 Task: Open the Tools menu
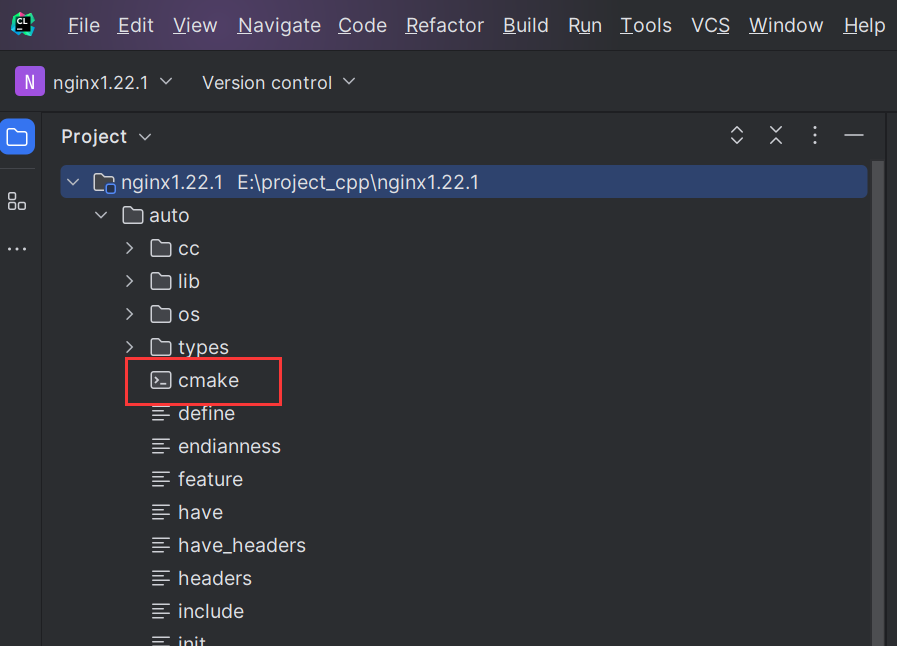click(x=646, y=25)
